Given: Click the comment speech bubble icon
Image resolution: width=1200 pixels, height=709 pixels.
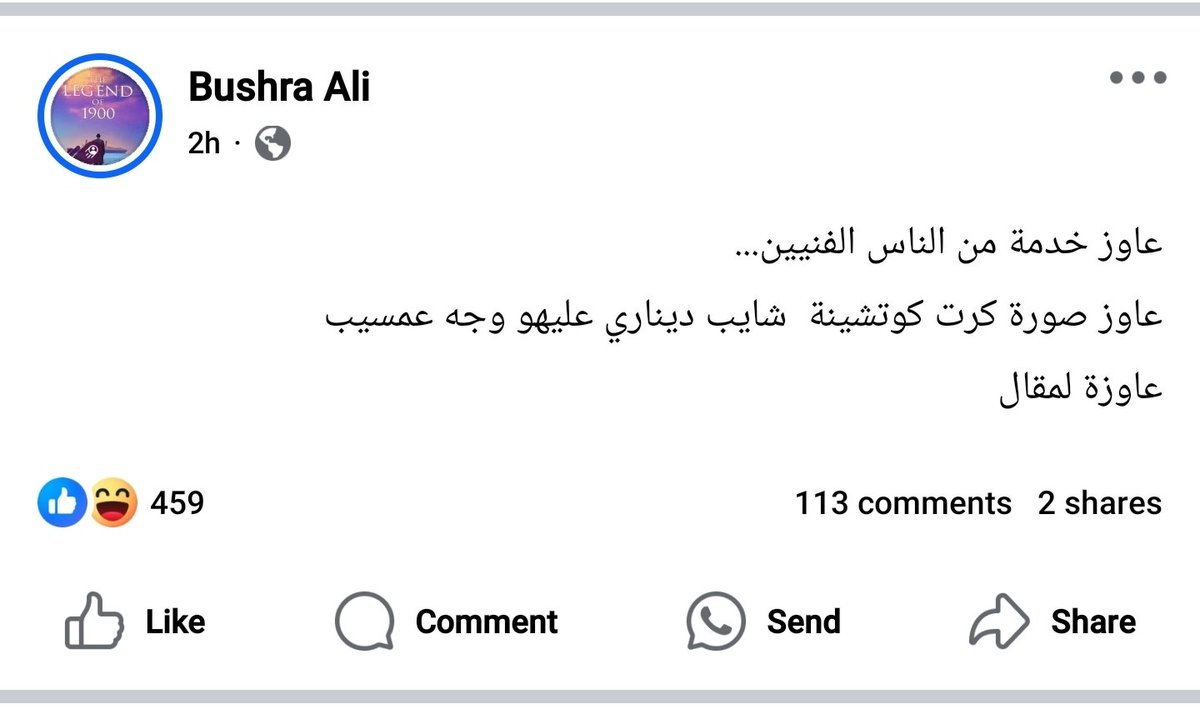Looking at the screenshot, I should (x=364, y=622).
